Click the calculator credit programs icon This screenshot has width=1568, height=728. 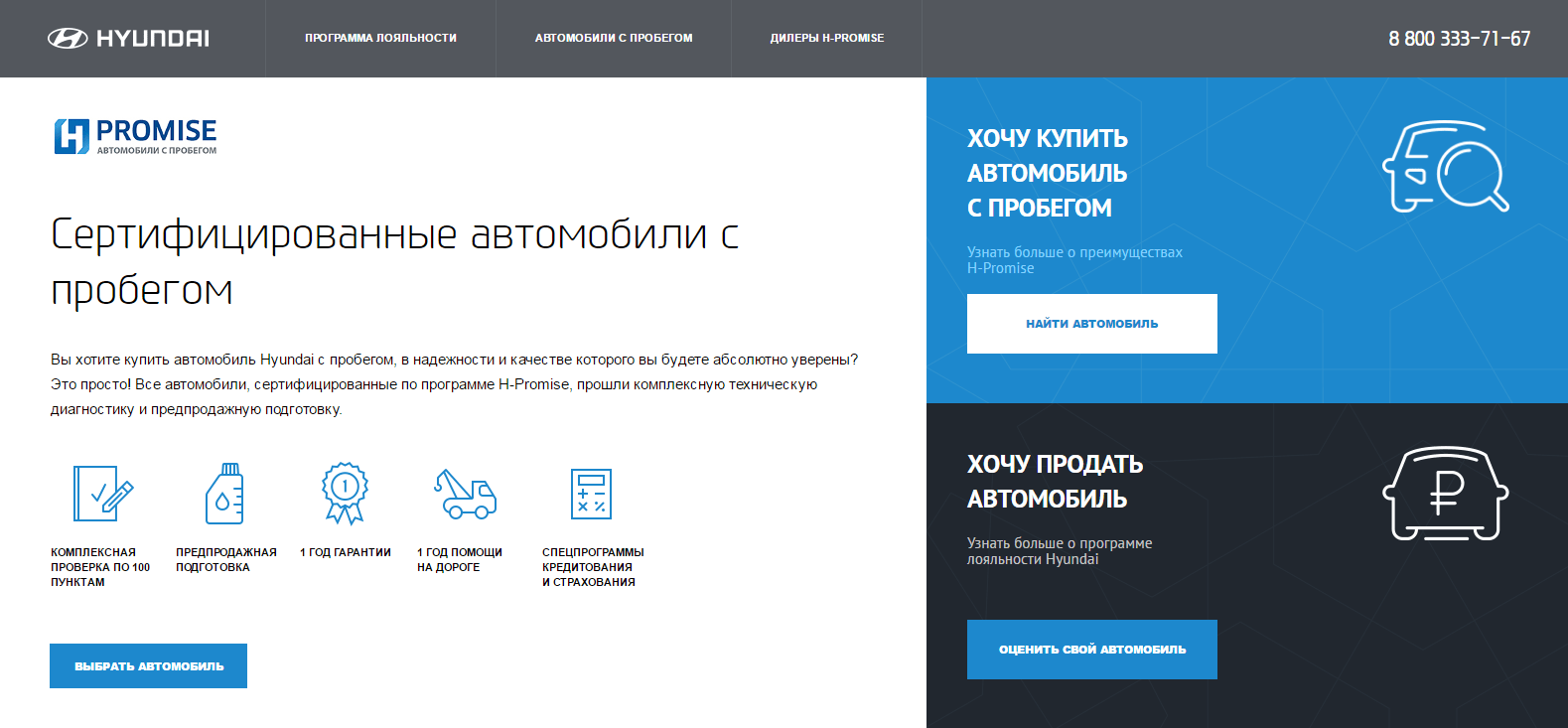point(591,494)
